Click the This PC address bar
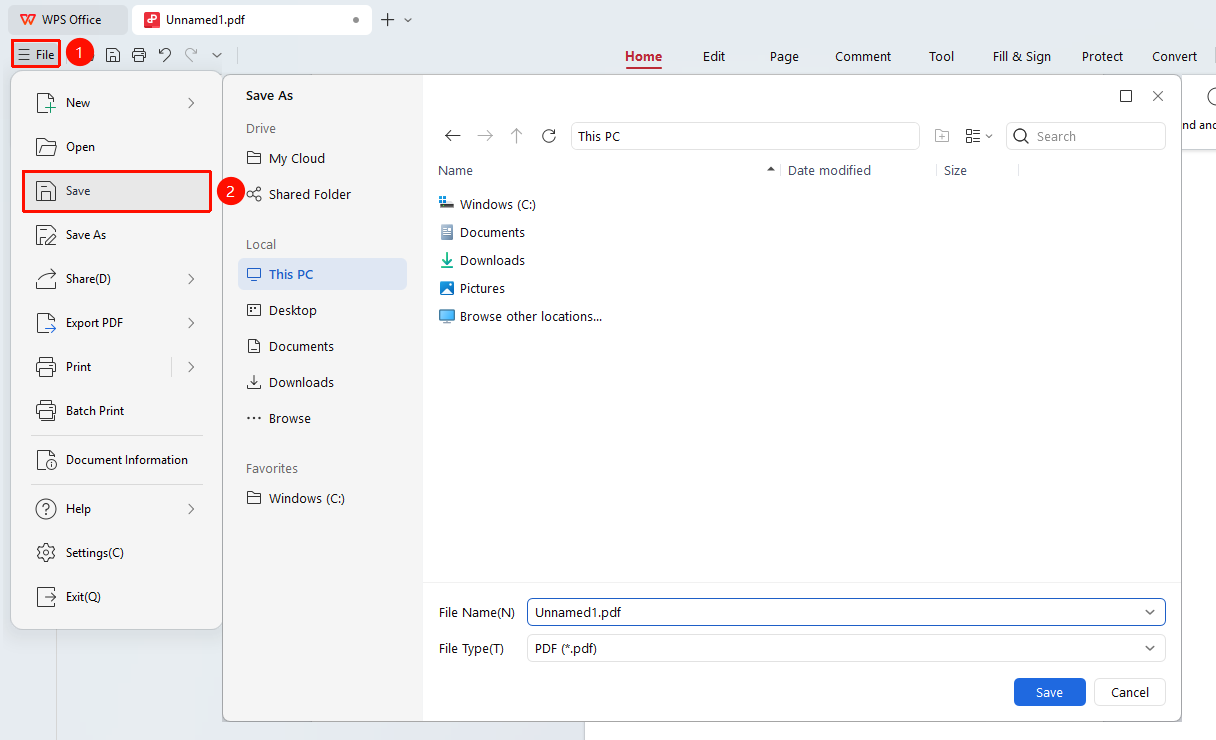This screenshot has width=1216, height=740. pos(745,136)
